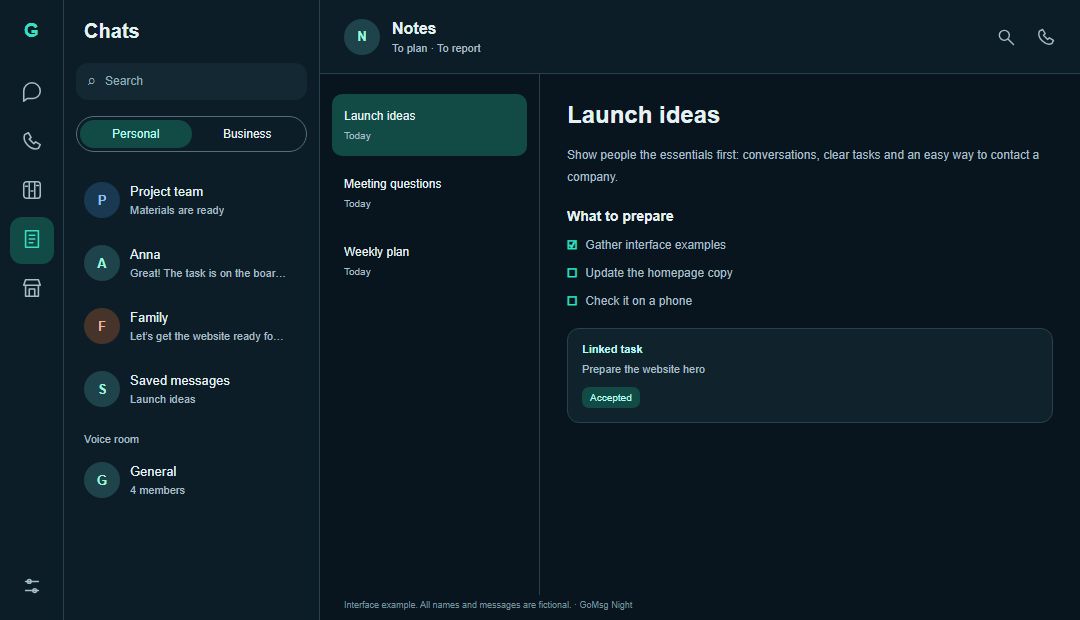
Task: Click the GoMsg G logo
Action: pyautogui.click(x=31, y=30)
